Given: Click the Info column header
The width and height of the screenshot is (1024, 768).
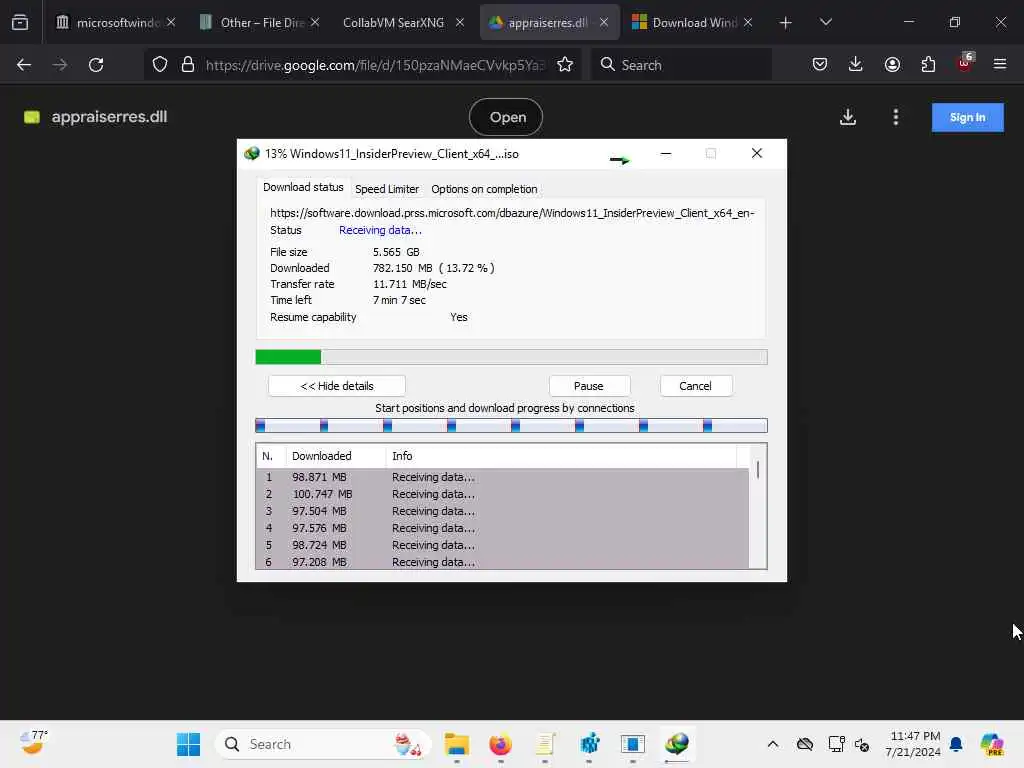Looking at the screenshot, I should (x=561, y=456).
